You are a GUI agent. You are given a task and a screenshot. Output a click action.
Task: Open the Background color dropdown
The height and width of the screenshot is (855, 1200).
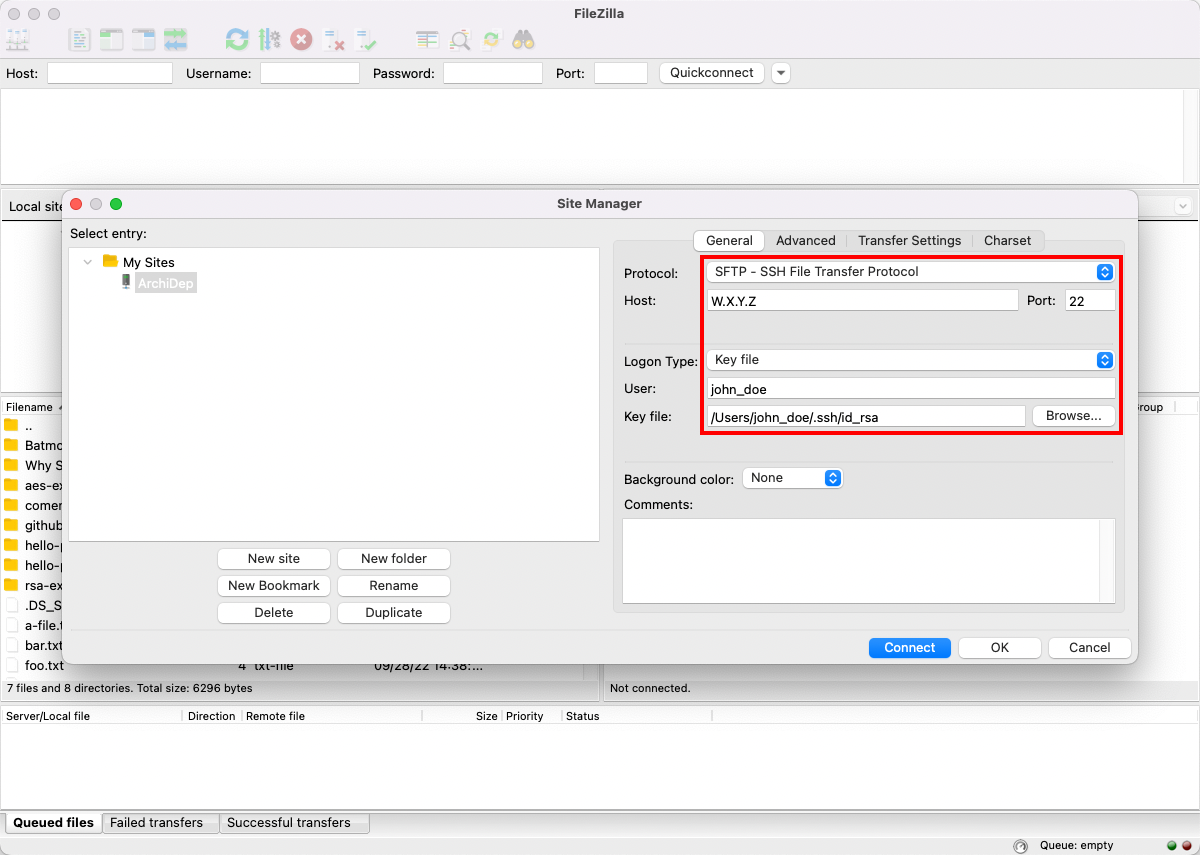[x=792, y=478]
